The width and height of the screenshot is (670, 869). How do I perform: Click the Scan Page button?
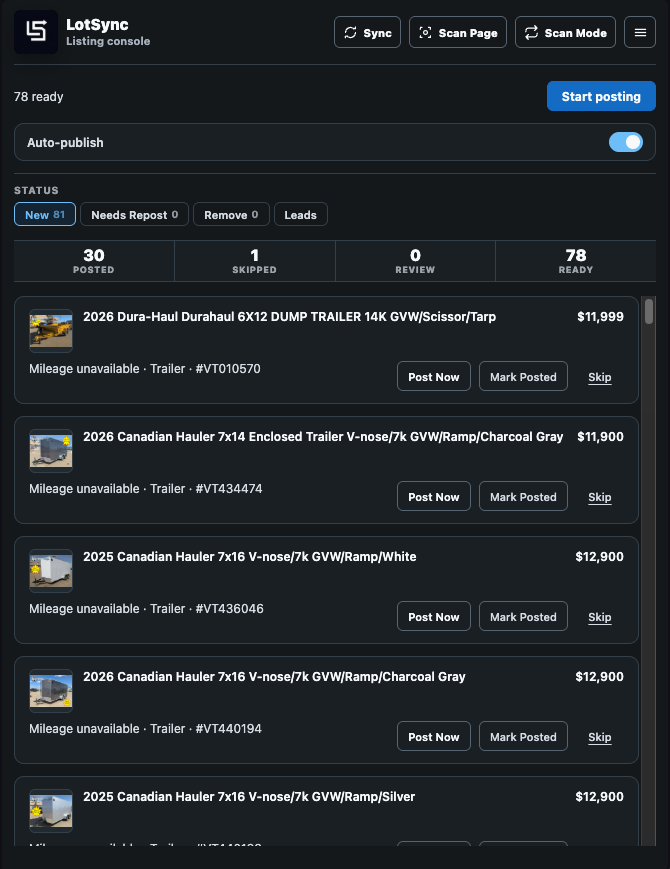click(457, 32)
